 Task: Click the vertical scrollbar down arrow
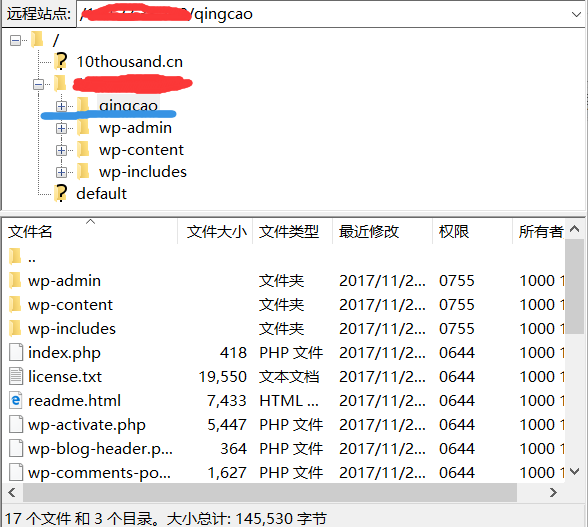point(574,471)
